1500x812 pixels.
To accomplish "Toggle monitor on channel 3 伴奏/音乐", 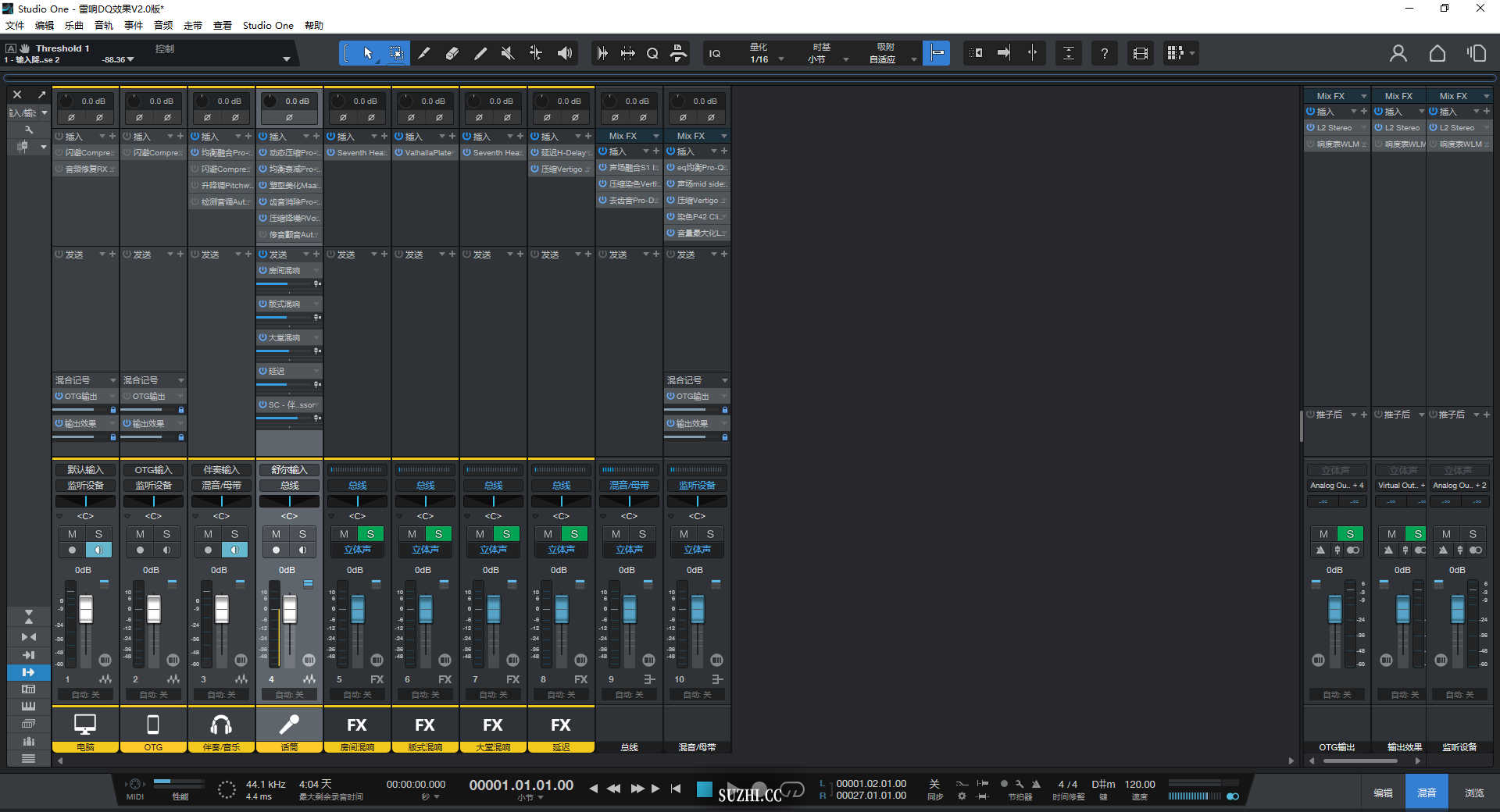I will 234,550.
